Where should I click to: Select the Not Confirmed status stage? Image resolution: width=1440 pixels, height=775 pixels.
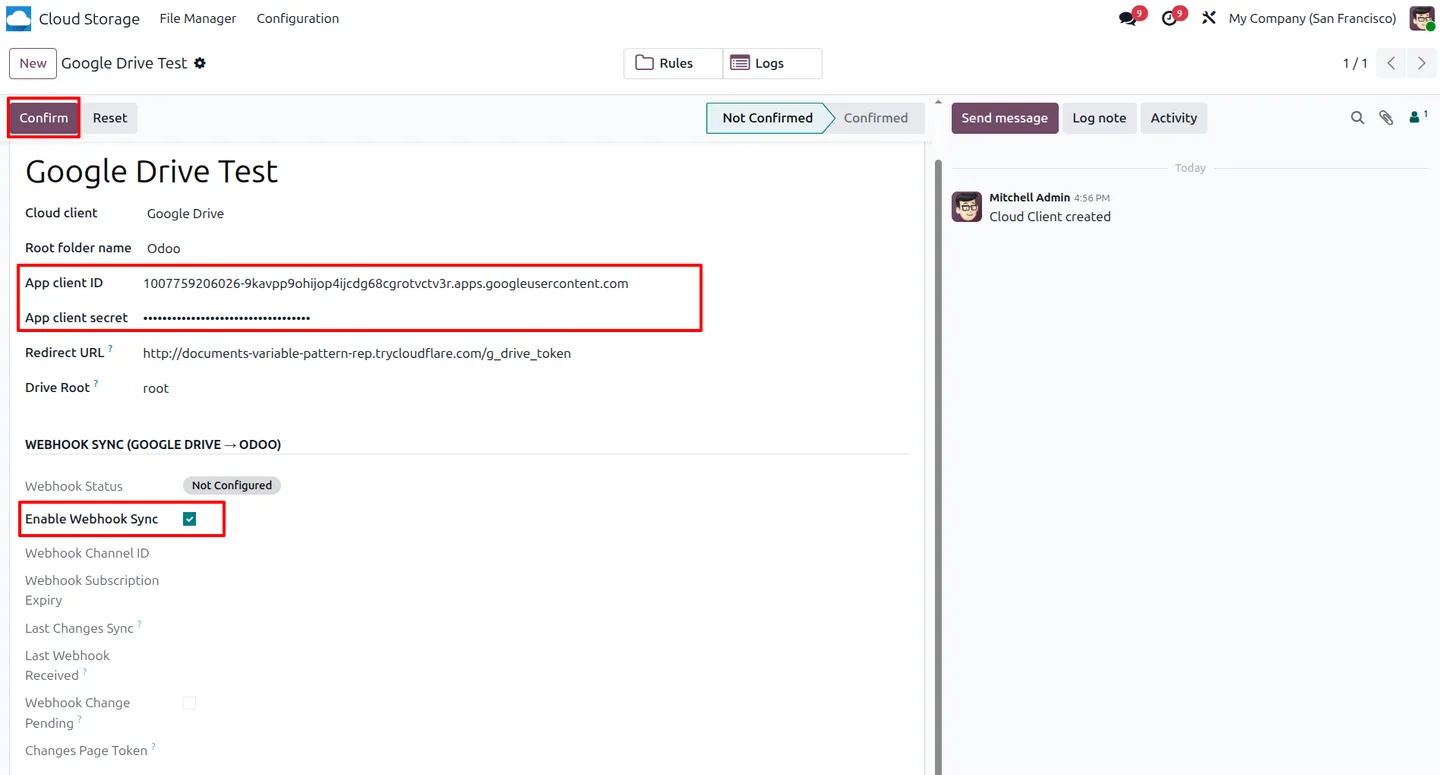767,118
